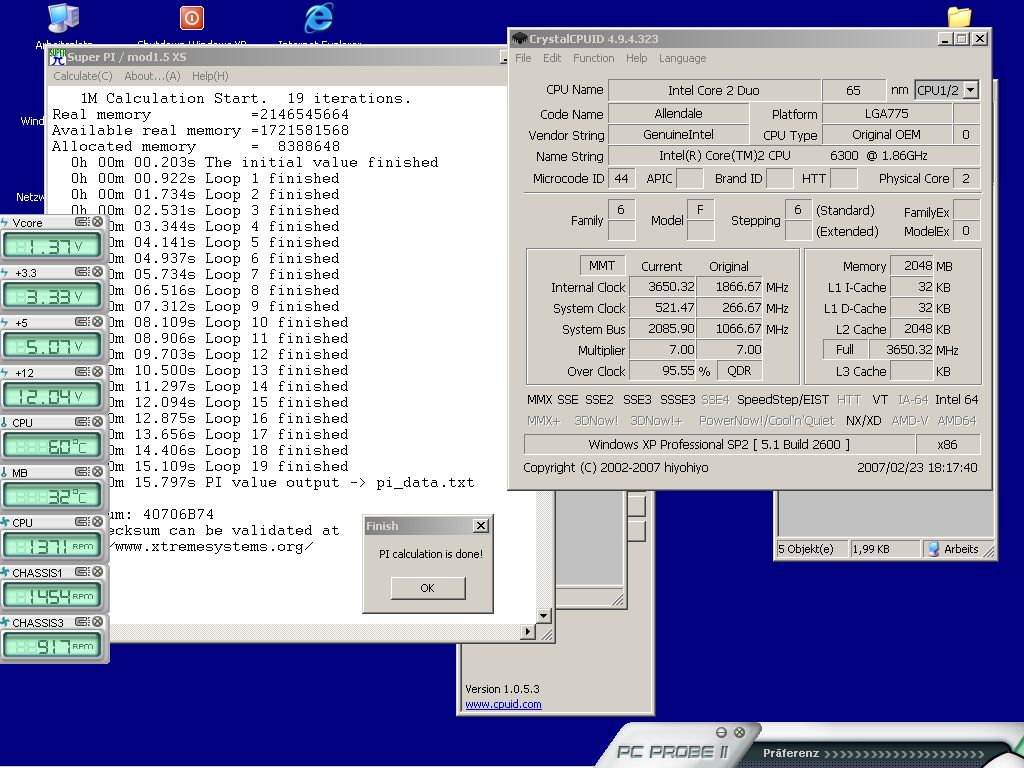Close the CPU temperature sensor panel
Image resolution: width=1024 pixels, height=768 pixels.
tap(97, 422)
